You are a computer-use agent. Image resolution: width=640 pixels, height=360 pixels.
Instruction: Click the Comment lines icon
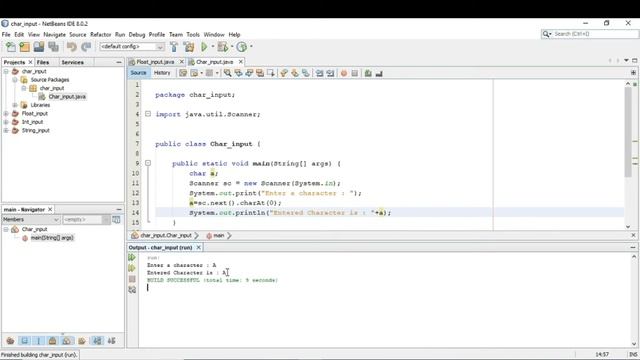click(x=368, y=73)
